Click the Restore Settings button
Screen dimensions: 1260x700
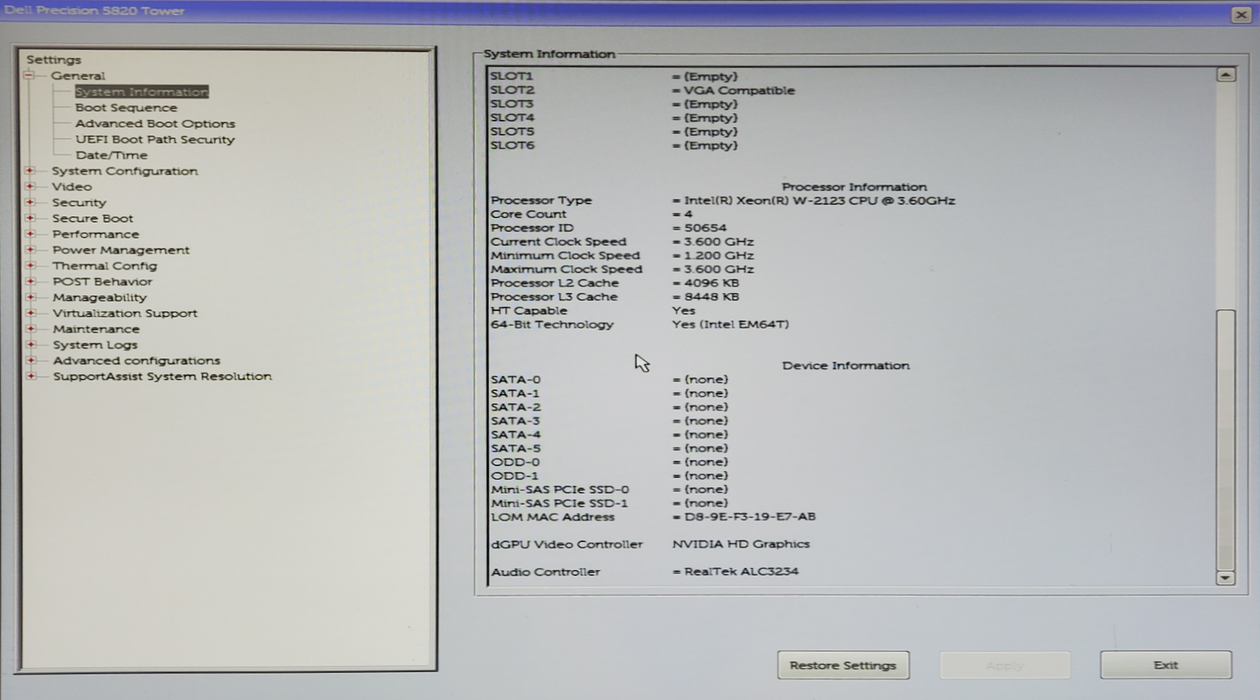[x=843, y=665]
